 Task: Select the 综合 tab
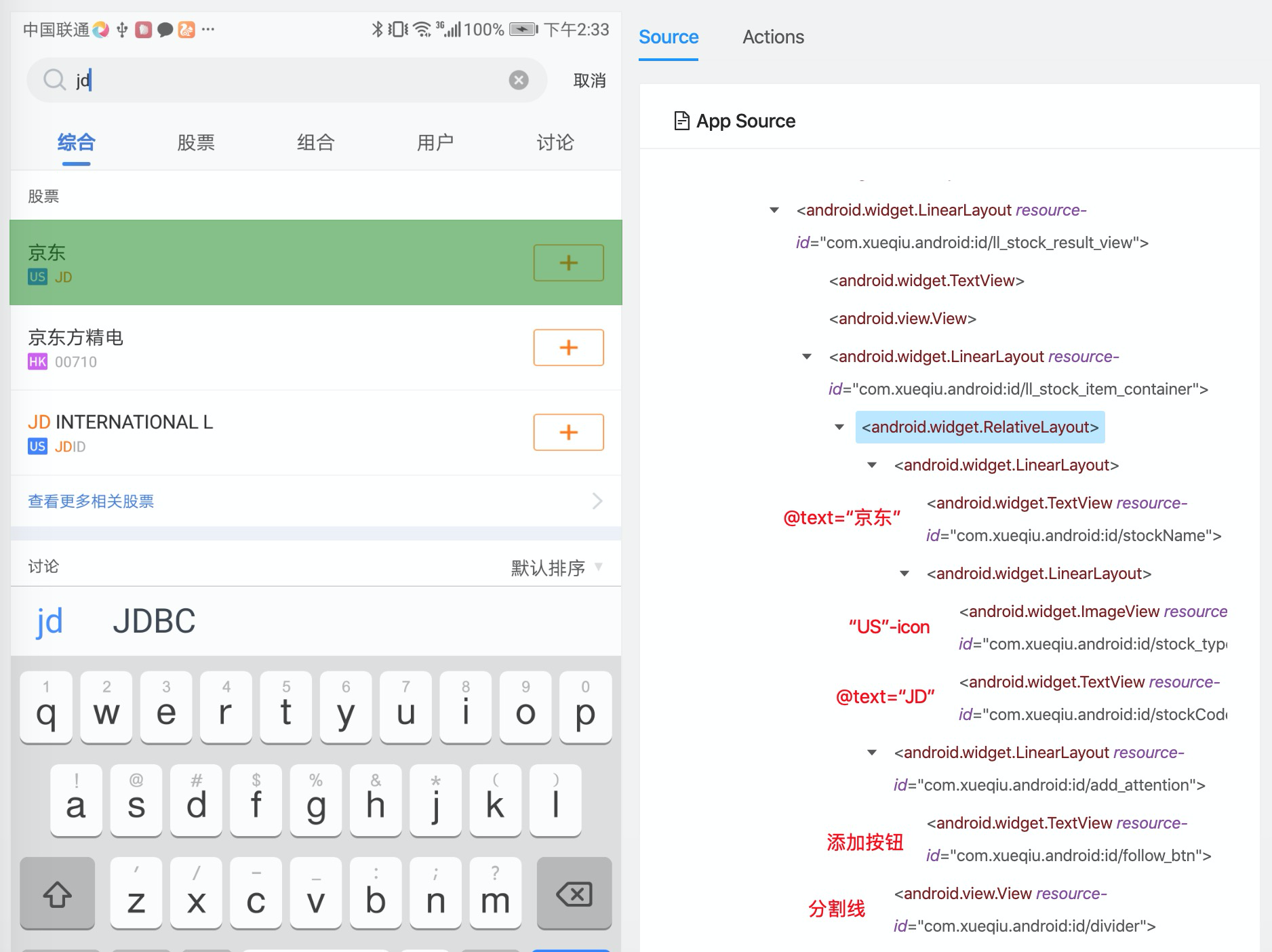click(76, 142)
